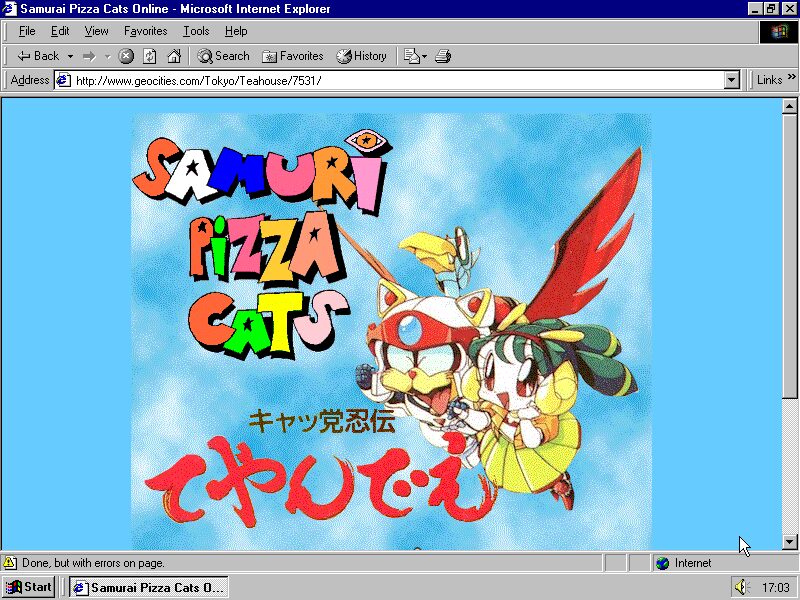Open the Forward history dropdown arrow
Screen dimensions: 800x600
[108, 56]
